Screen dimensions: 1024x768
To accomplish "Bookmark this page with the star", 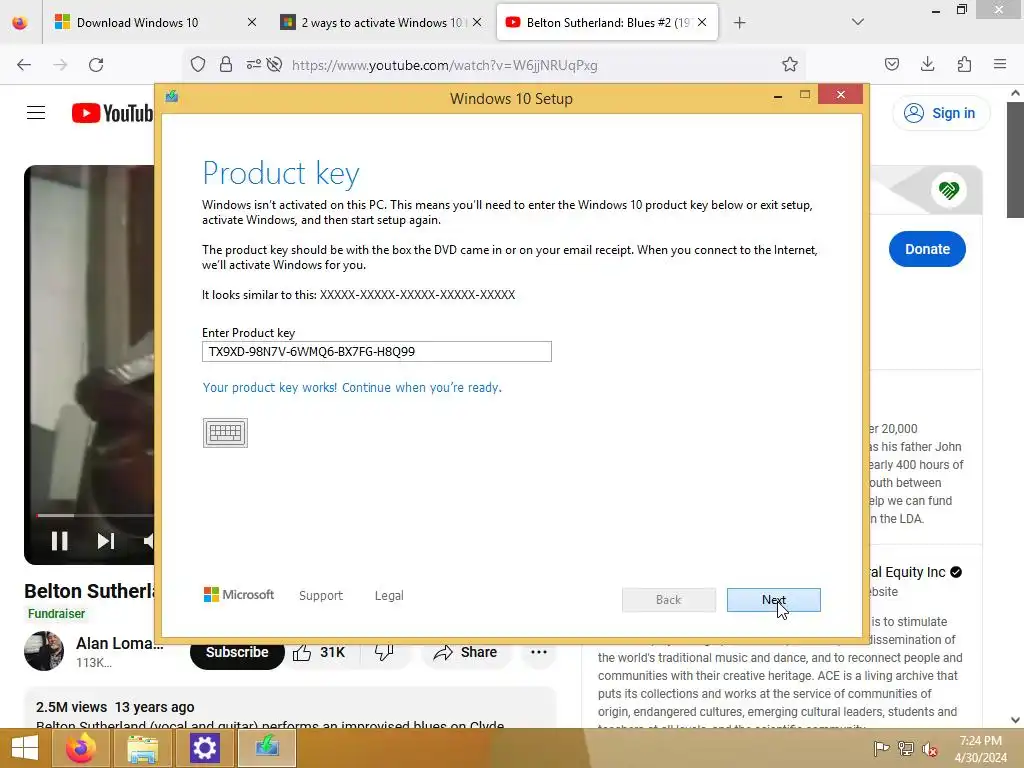I will 790,64.
